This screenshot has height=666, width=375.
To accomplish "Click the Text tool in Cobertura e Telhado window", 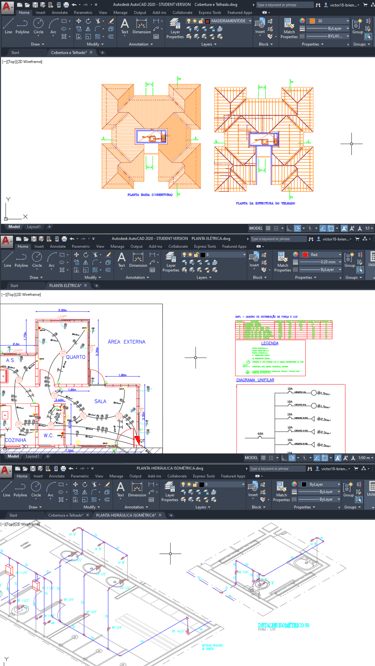I will click(124, 26).
